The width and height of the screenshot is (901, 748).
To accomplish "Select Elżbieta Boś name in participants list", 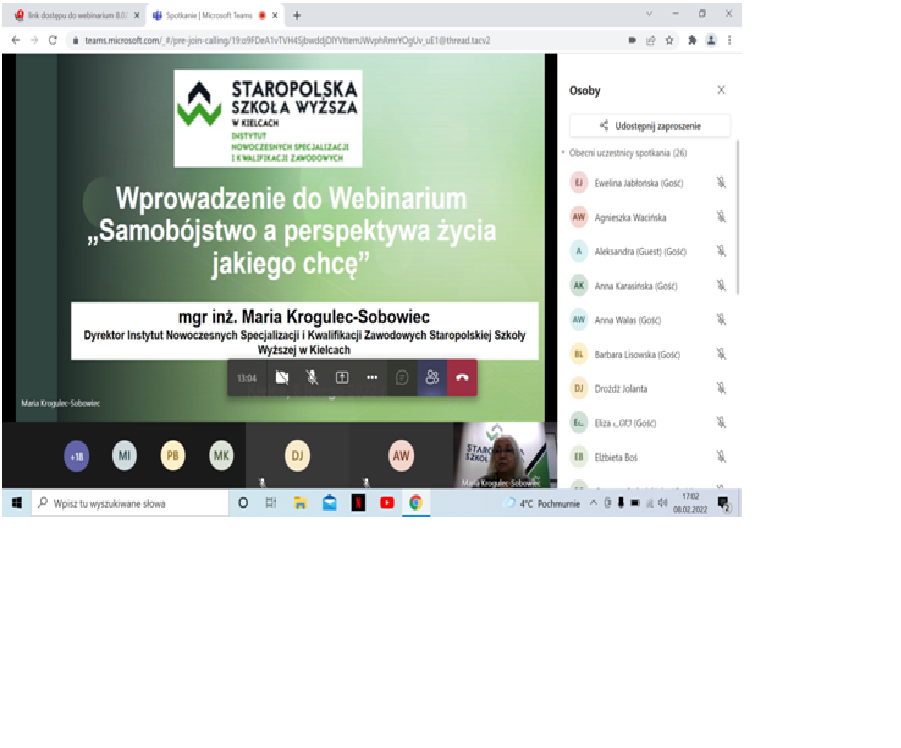I will click(x=616, y=457).
